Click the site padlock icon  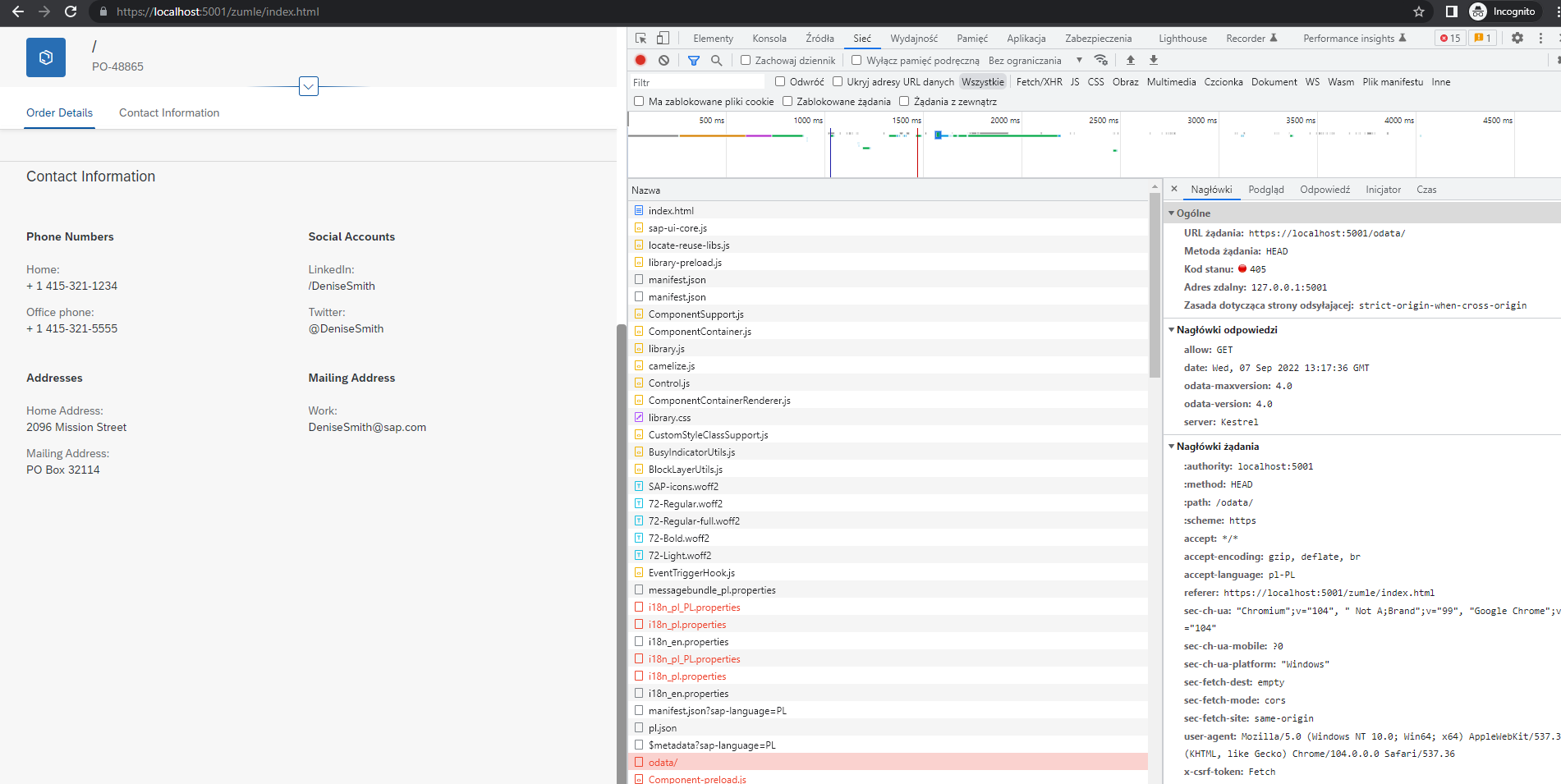103,11
